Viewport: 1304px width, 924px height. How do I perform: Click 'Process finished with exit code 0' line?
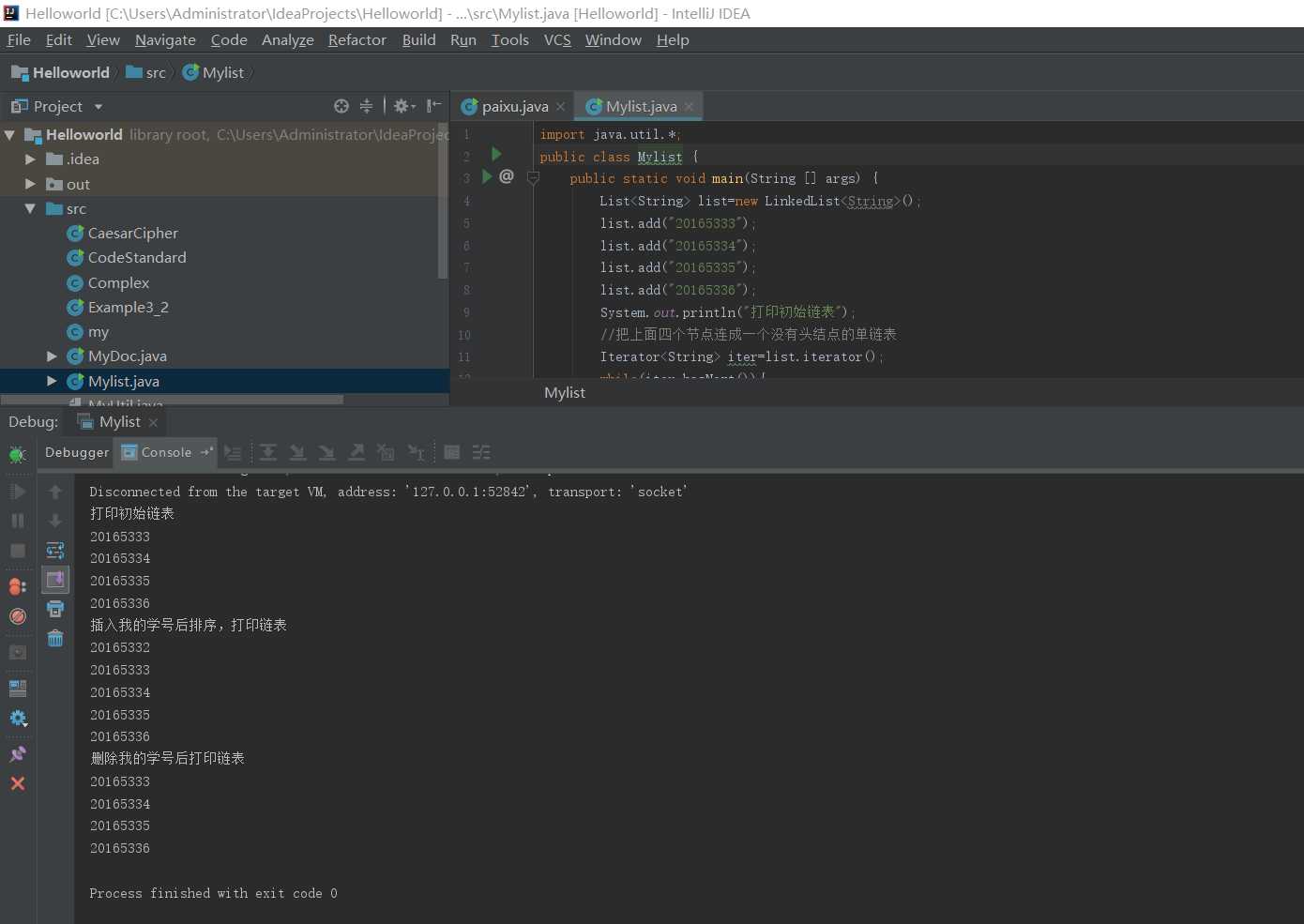tap(213, 894)
